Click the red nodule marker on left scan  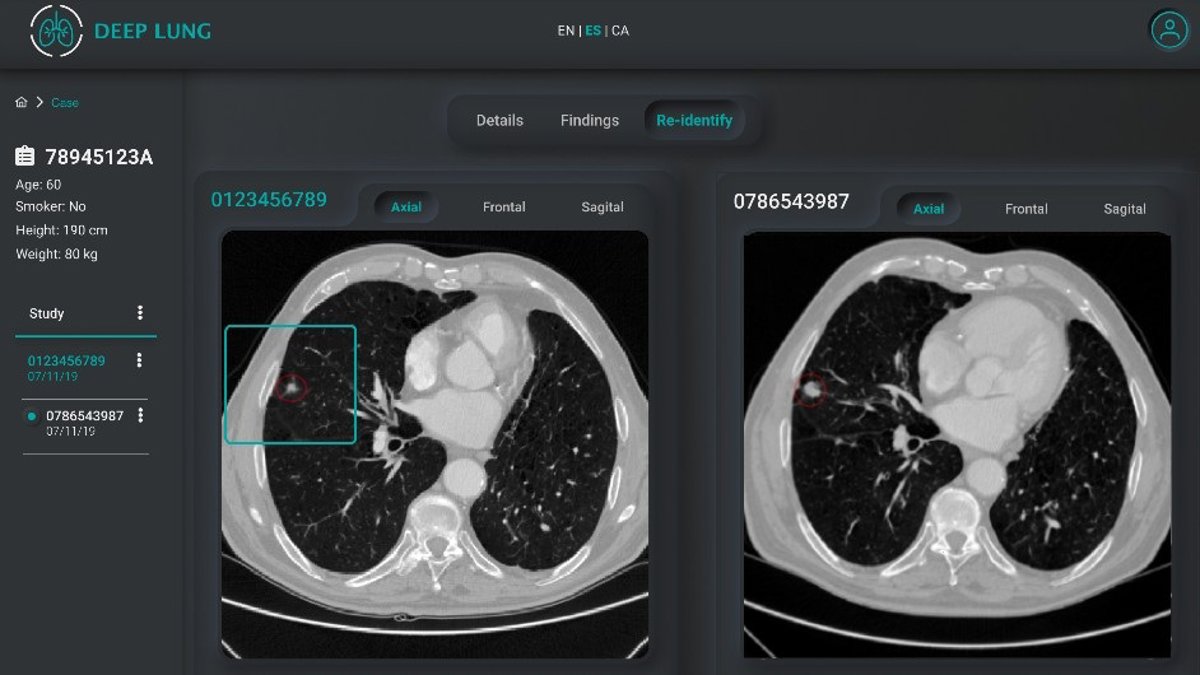coord(291,386)
